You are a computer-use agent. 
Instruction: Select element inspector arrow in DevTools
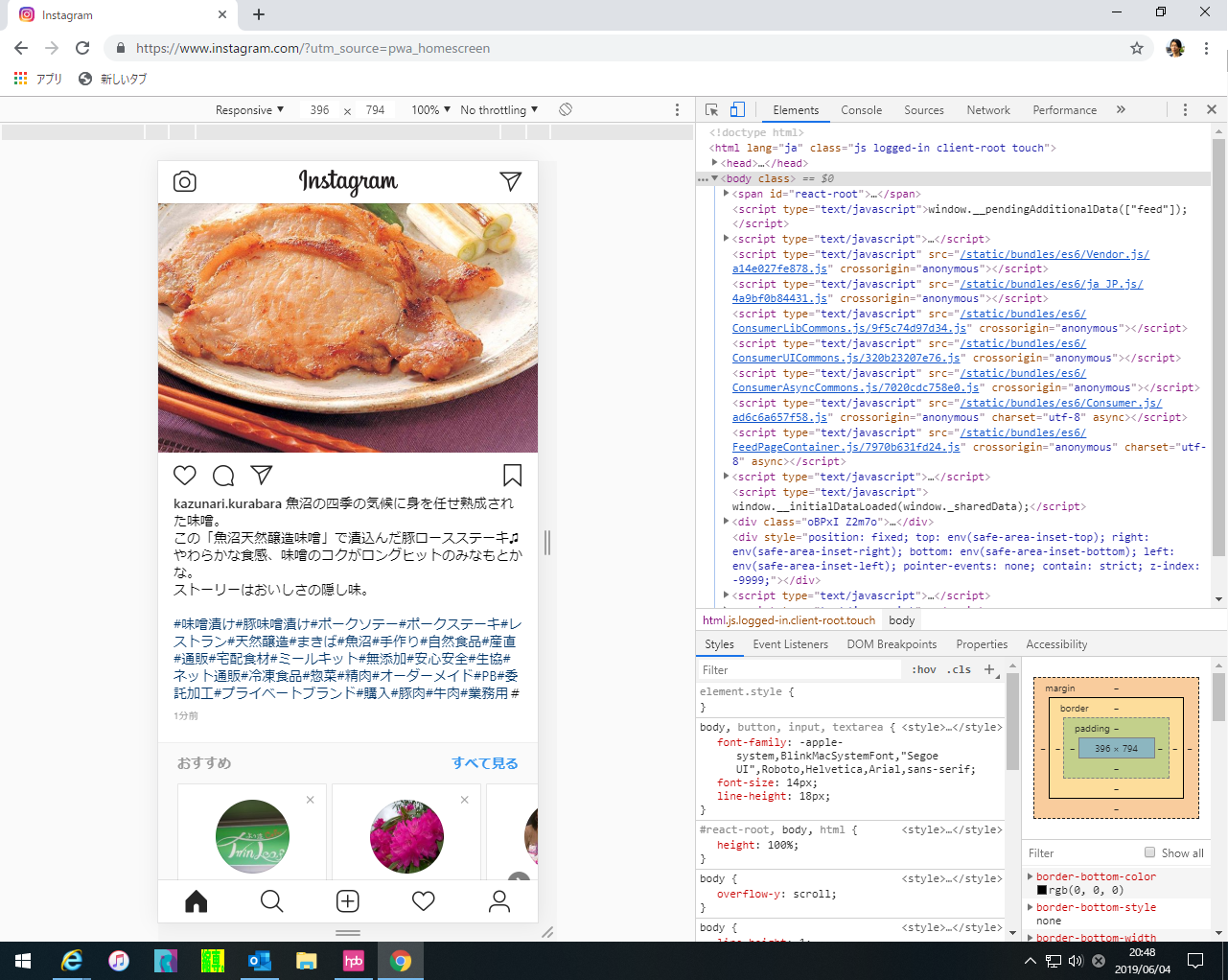(711, 110)
